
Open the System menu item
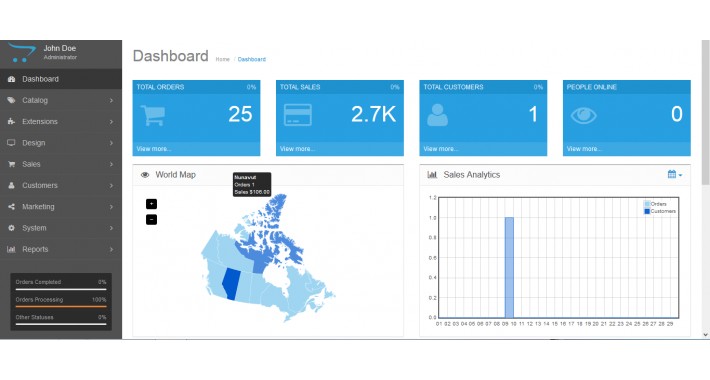[61, 228]
